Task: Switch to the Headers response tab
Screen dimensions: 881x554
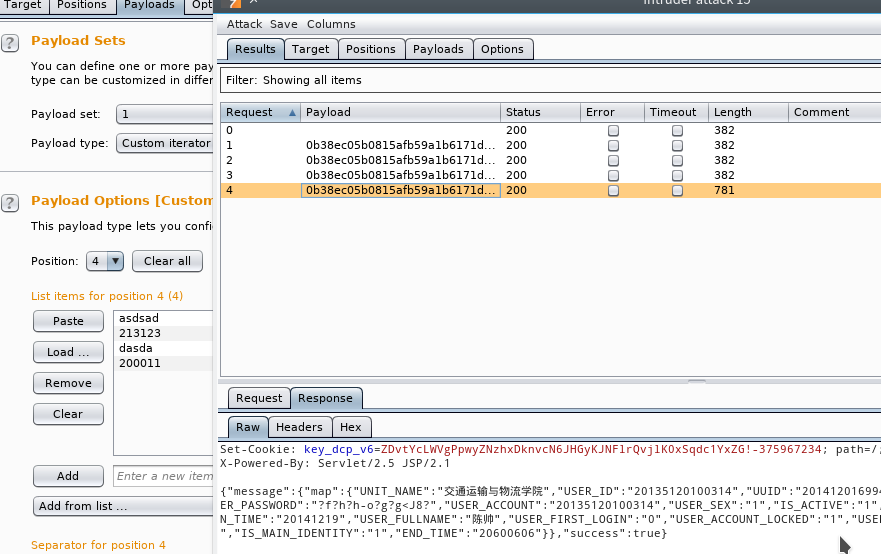Action: (299, 427)
